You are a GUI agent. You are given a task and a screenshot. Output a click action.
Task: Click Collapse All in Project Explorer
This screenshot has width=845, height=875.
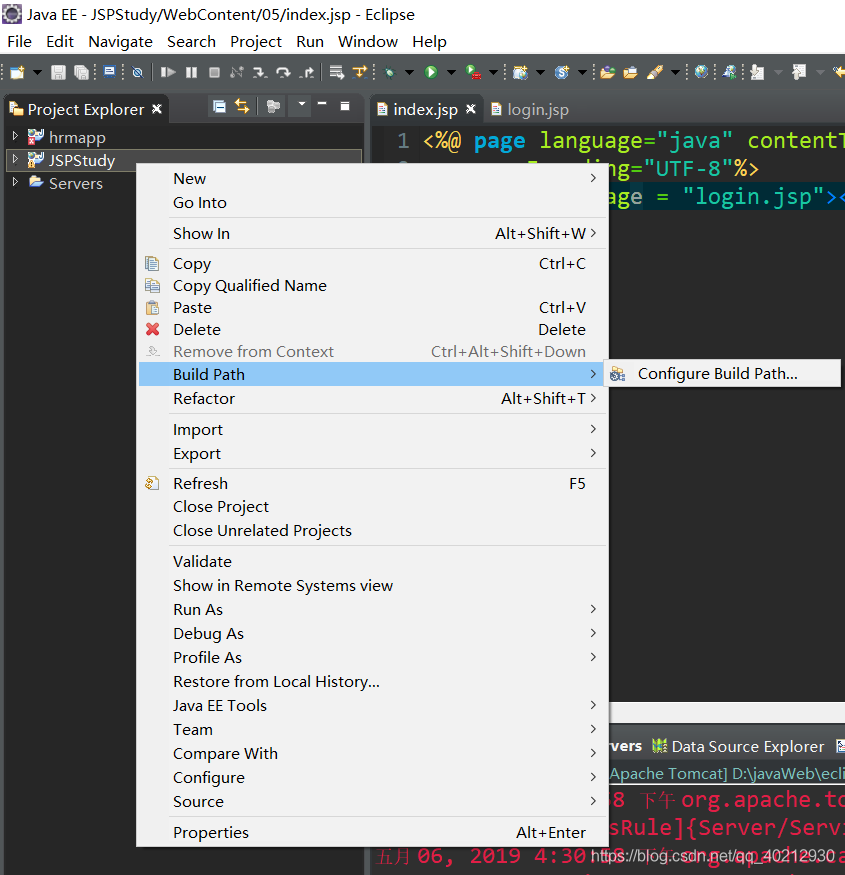click(219, 107)
